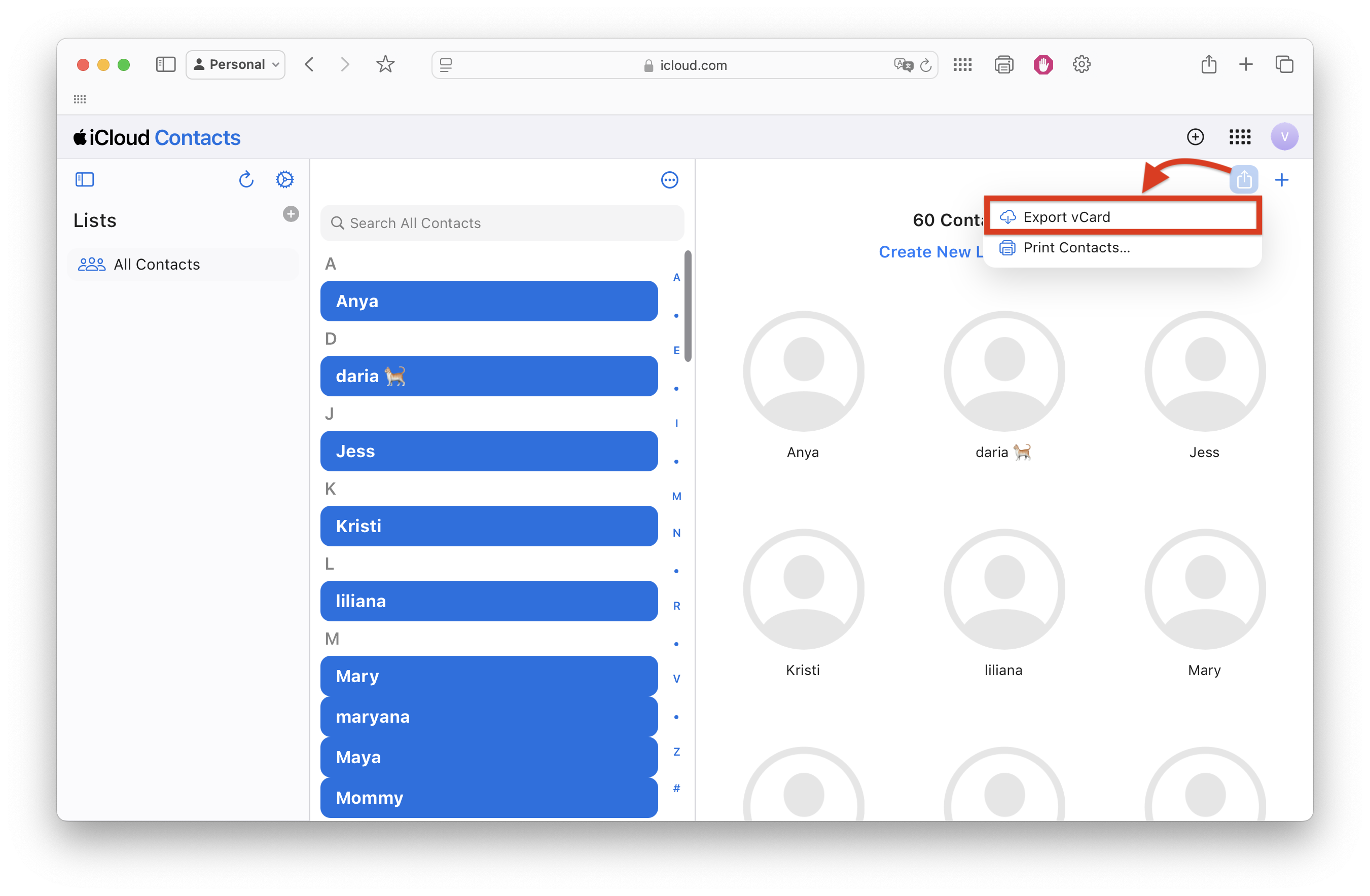Click the Create New List link
Screen dimensions: 1370x896
[x=931, y=252]
